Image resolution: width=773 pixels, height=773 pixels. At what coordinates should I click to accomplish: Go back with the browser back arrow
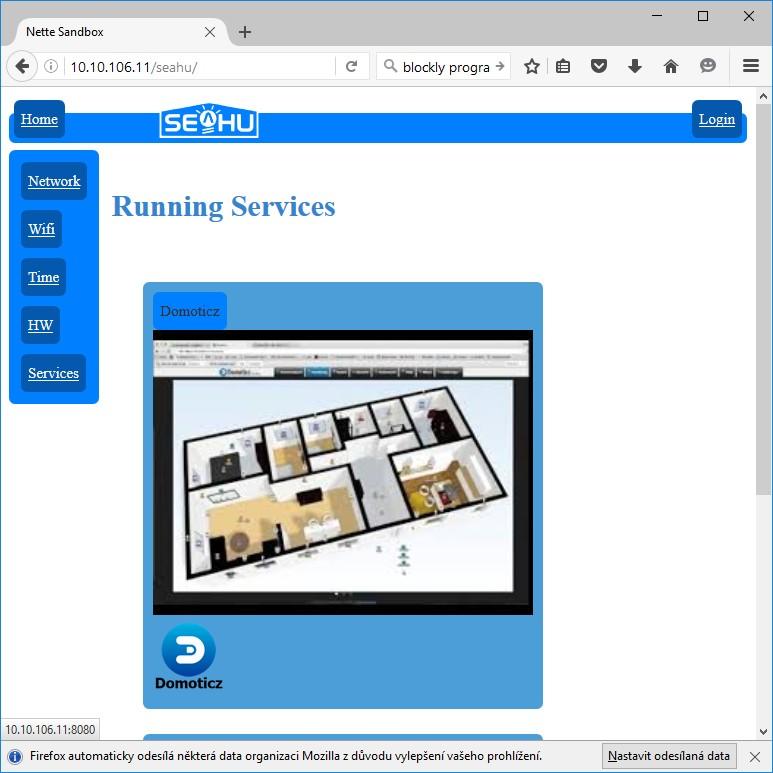[x=22, y=66]
